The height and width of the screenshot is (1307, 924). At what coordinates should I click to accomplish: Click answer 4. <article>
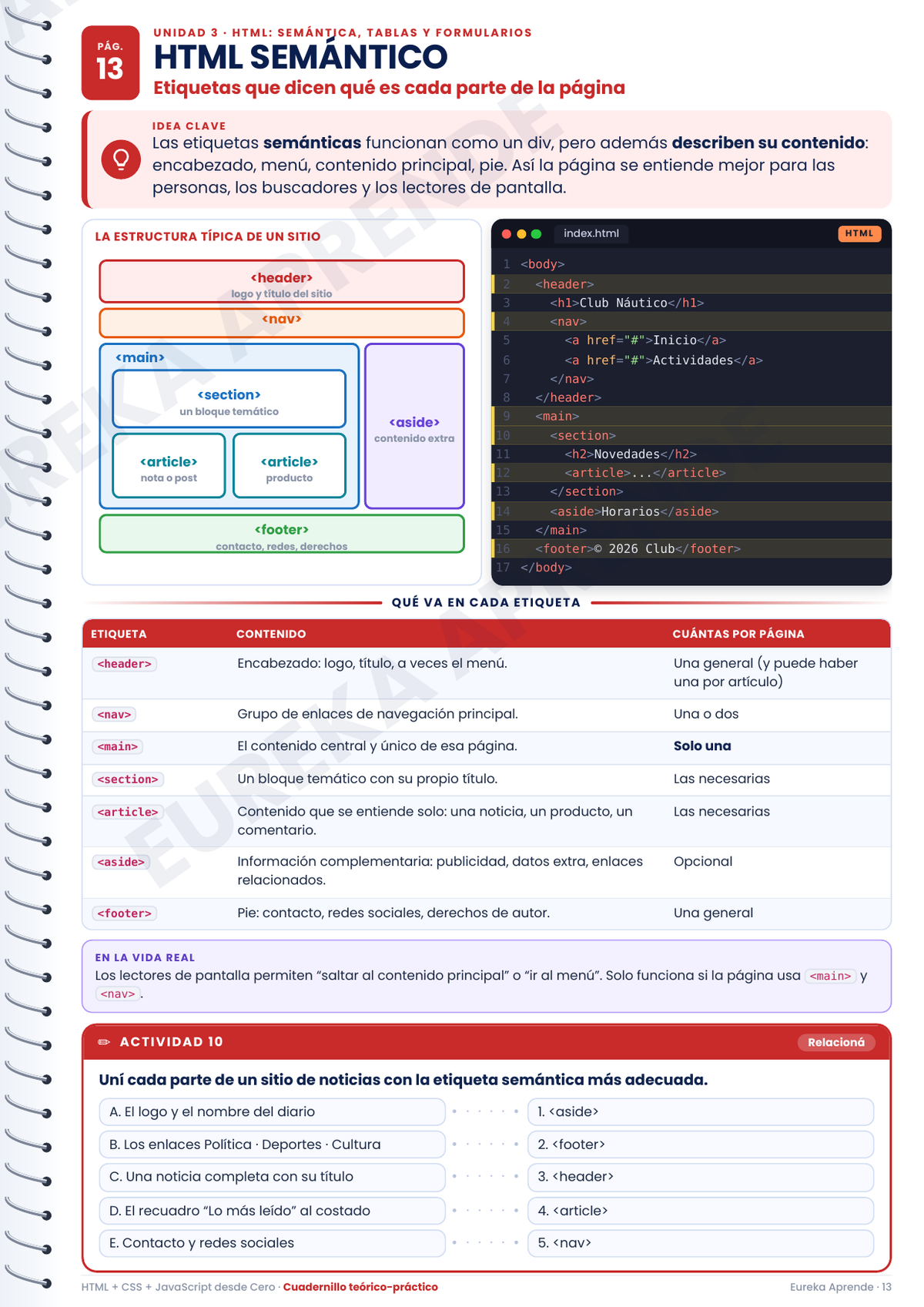coord(701,1211)
